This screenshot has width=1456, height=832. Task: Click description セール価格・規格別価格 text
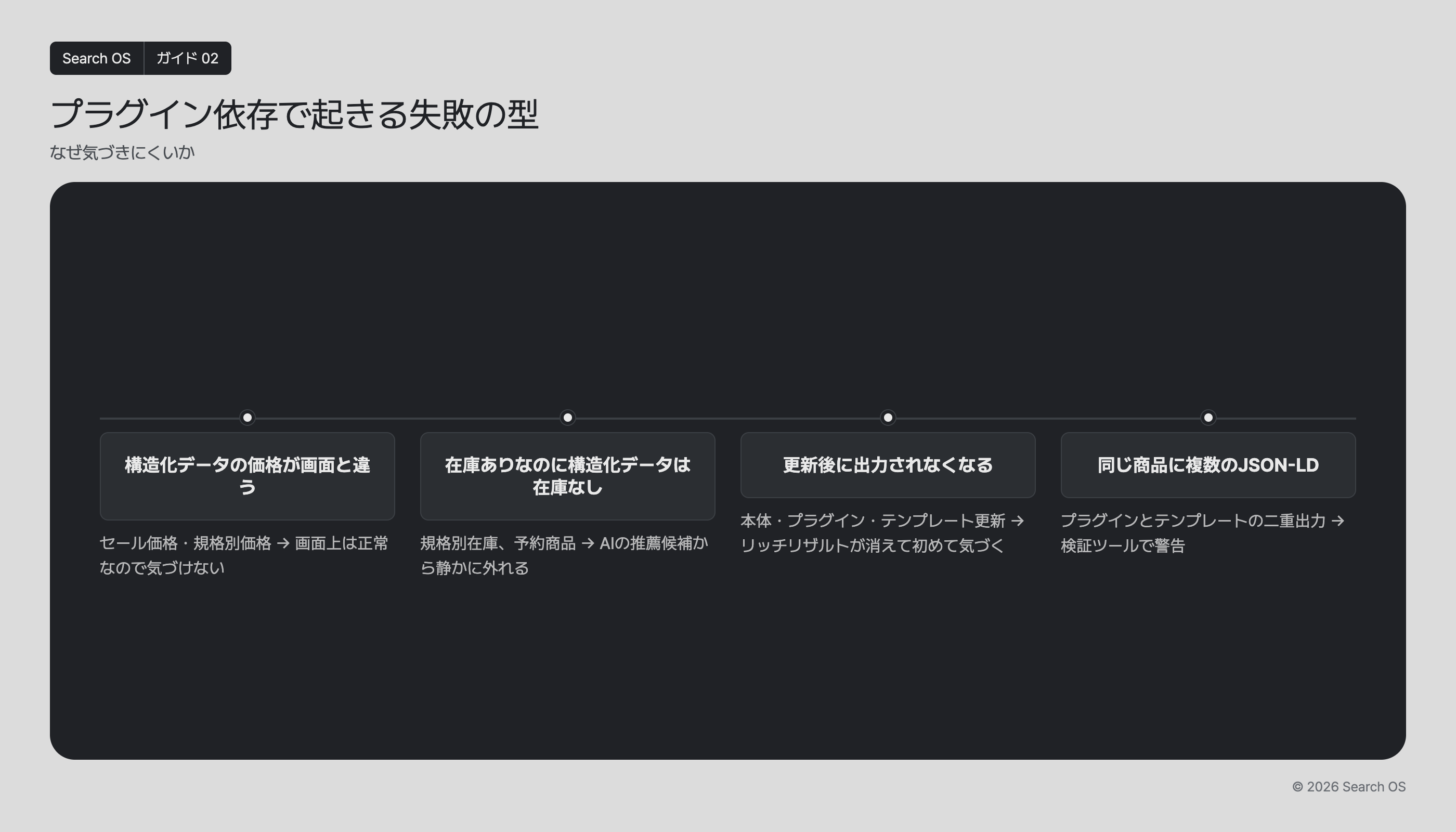(244, 555)
